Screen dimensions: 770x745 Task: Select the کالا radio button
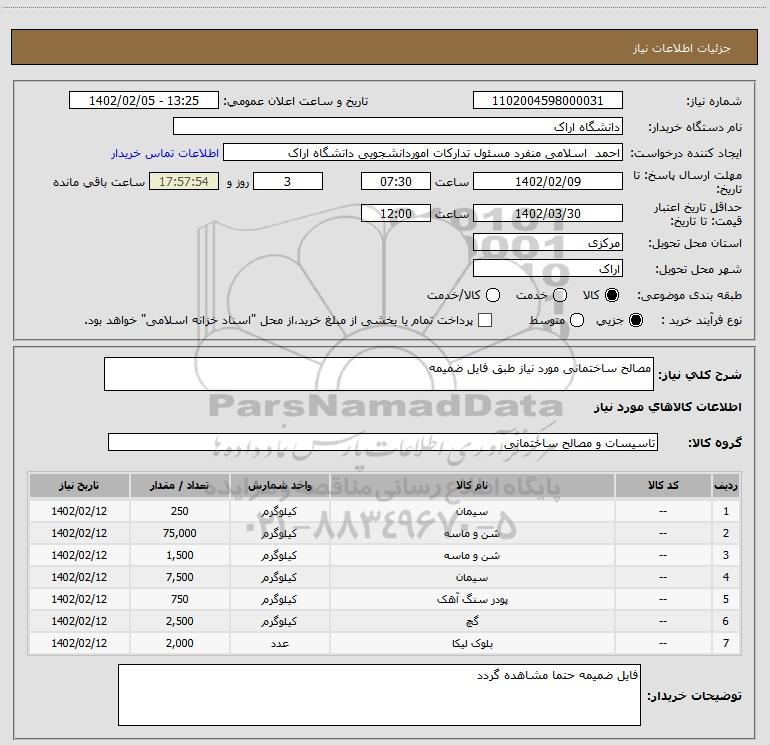[x=612, y=295]
